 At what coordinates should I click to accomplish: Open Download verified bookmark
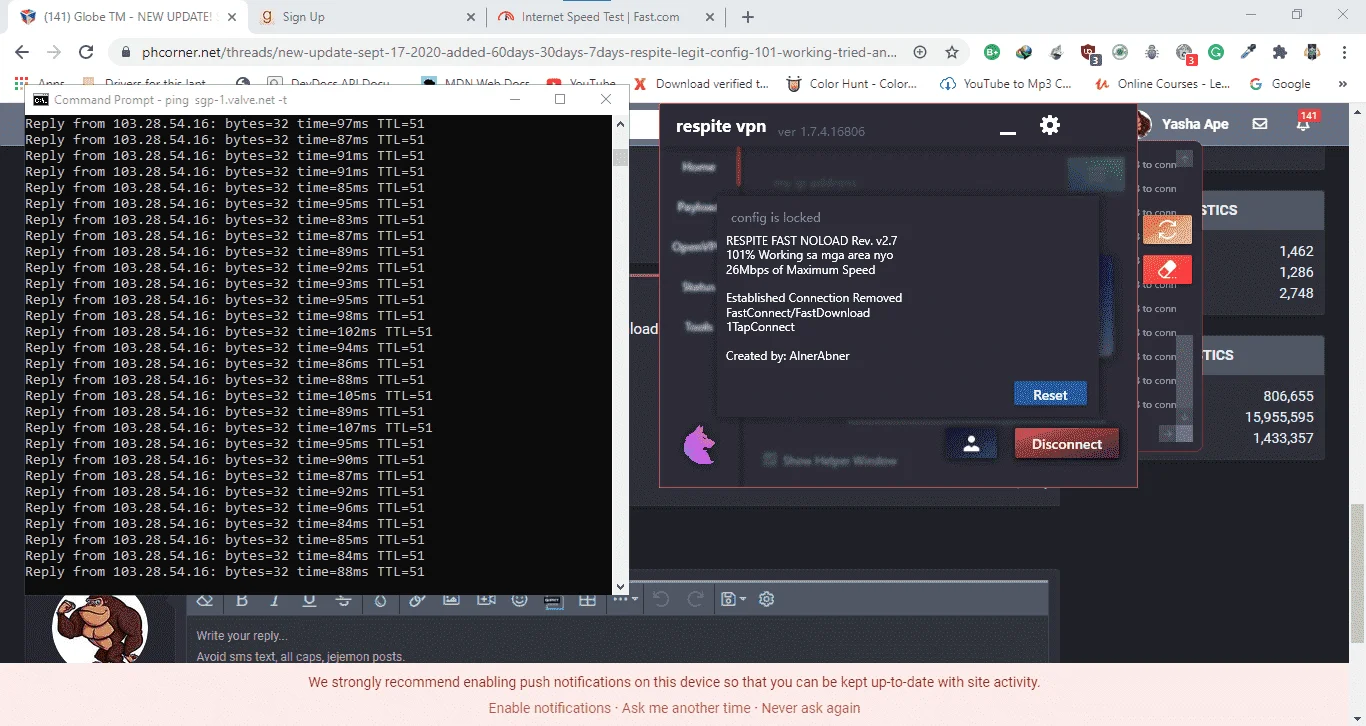coord(702,84)
